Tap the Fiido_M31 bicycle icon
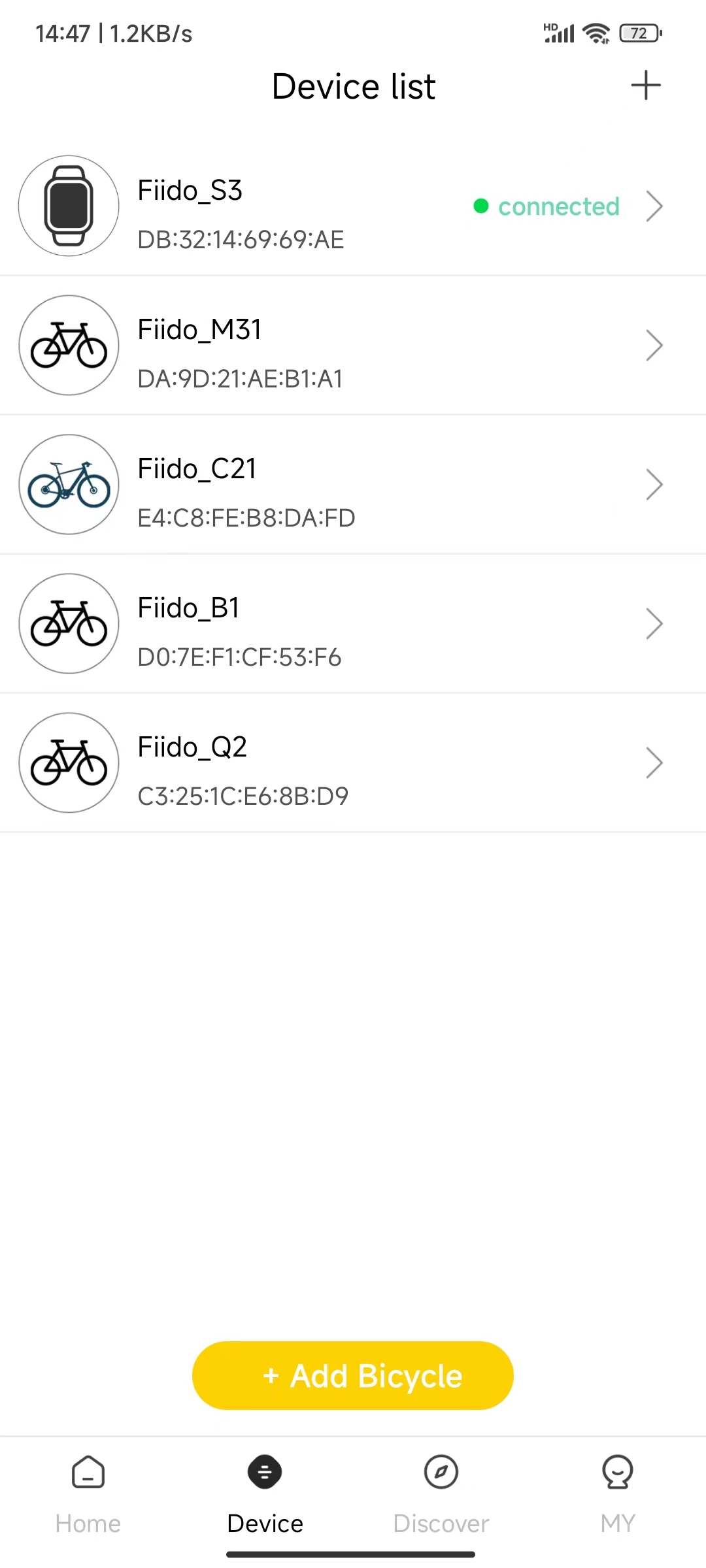The image size is (706, 1568). pos(69,345)
